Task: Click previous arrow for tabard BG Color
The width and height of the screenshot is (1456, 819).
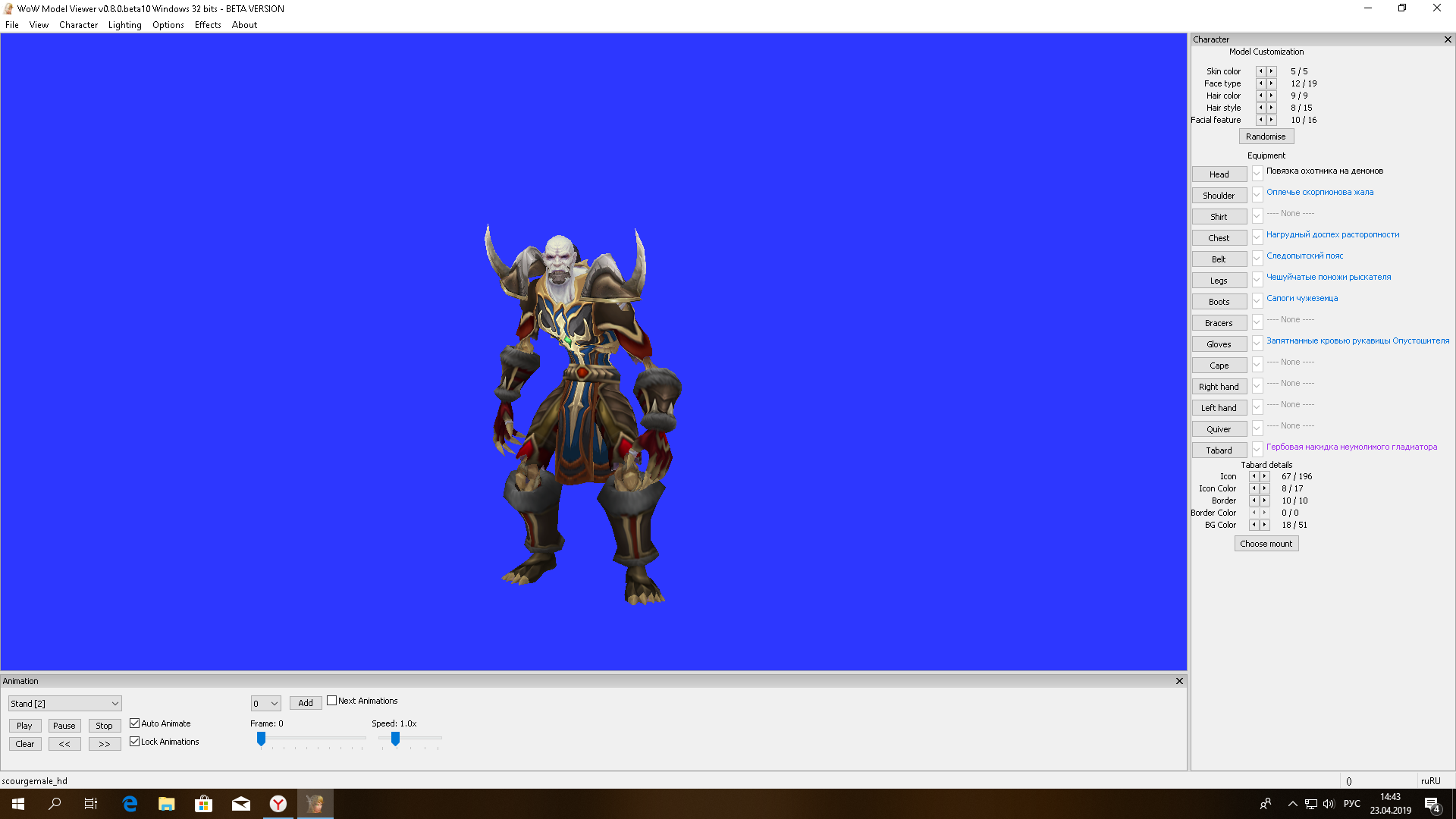Action: tap(1254, 525)
